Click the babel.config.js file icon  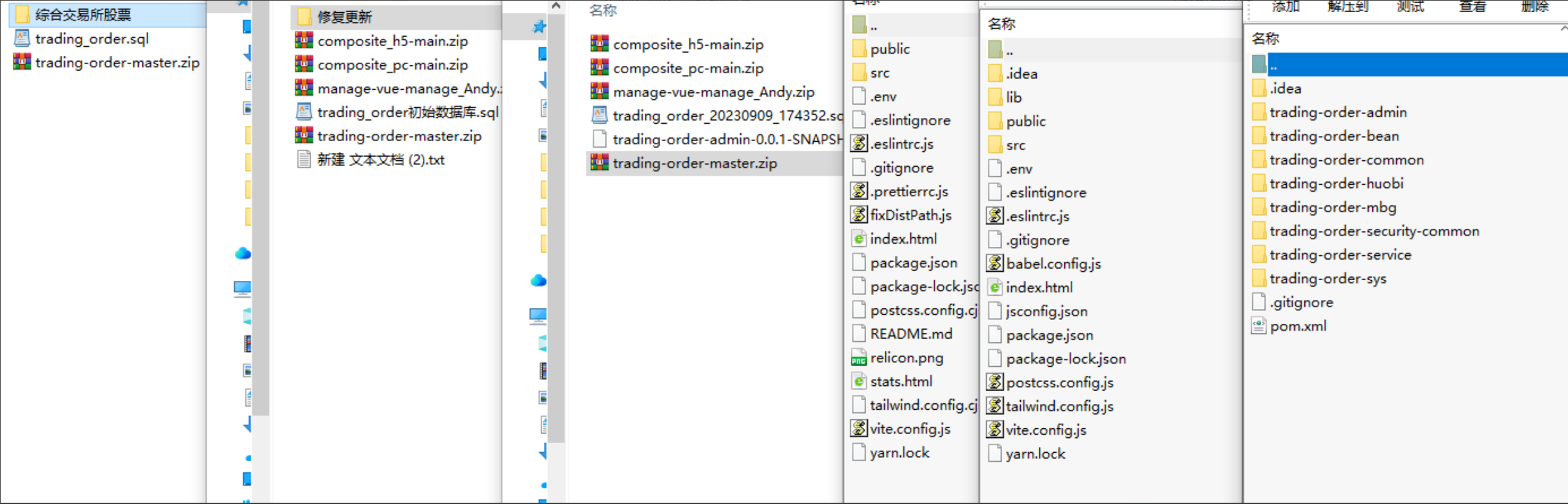tap(994, 264)
